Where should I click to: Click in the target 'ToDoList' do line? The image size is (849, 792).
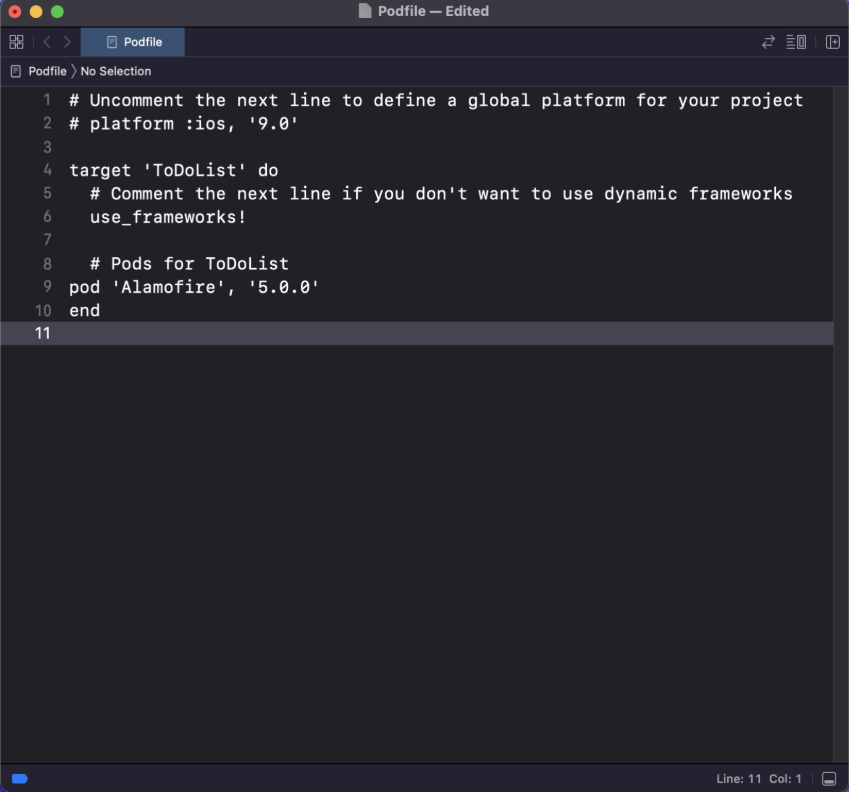[x=173, y=171]
